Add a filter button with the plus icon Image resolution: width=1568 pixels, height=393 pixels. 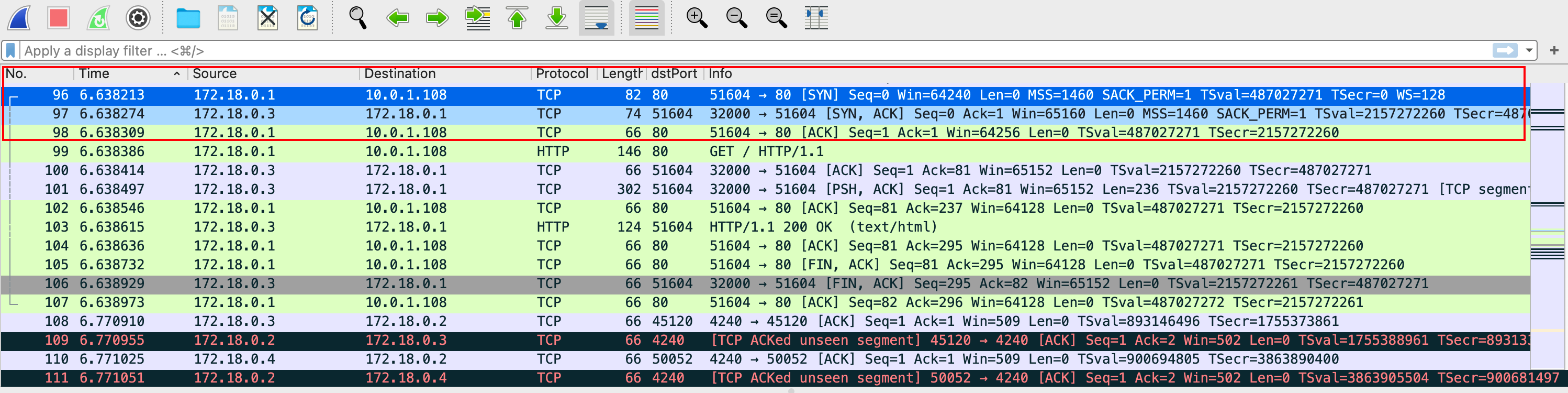[1554, 51]
